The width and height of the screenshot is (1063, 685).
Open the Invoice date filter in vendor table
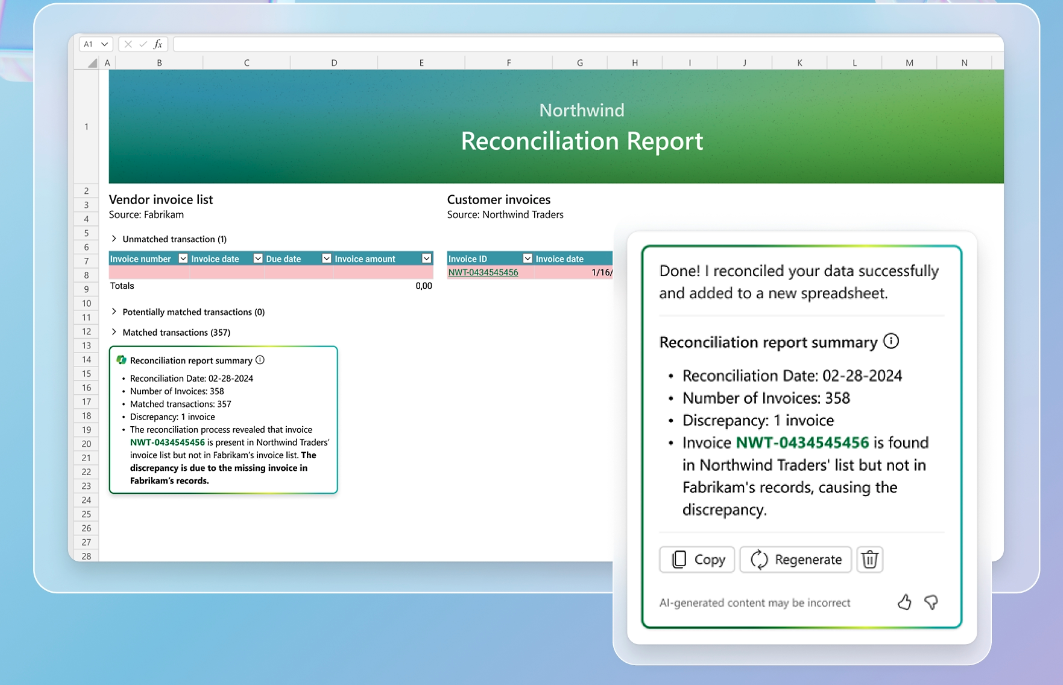(258, 259)
